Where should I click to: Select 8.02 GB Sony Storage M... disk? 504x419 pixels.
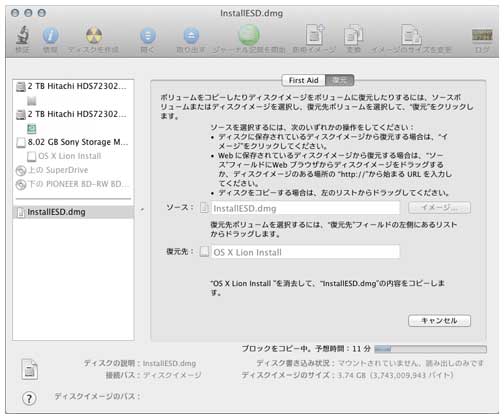72,142
